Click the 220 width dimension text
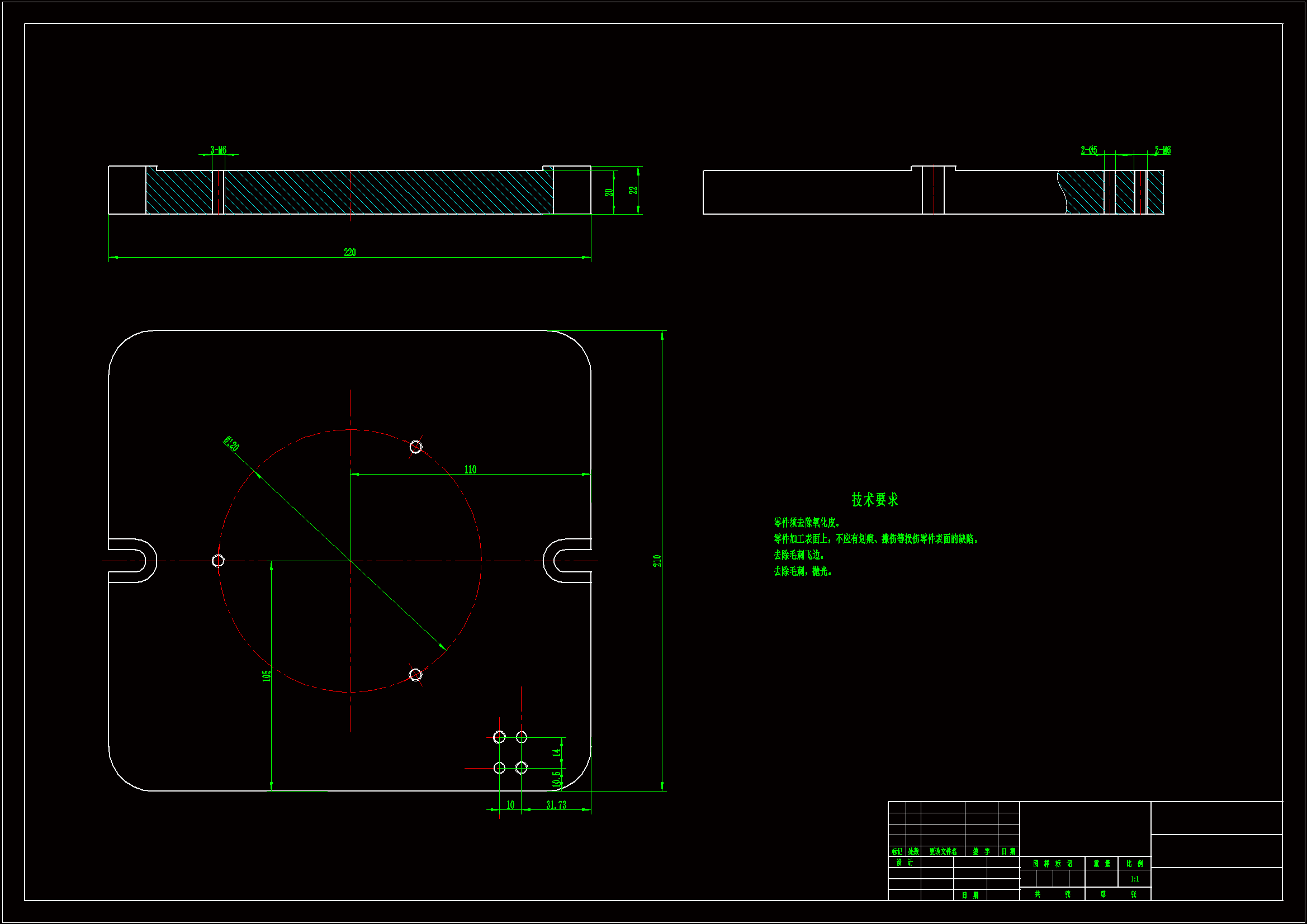The image size is (1307, 924). (x=349, y=252)
